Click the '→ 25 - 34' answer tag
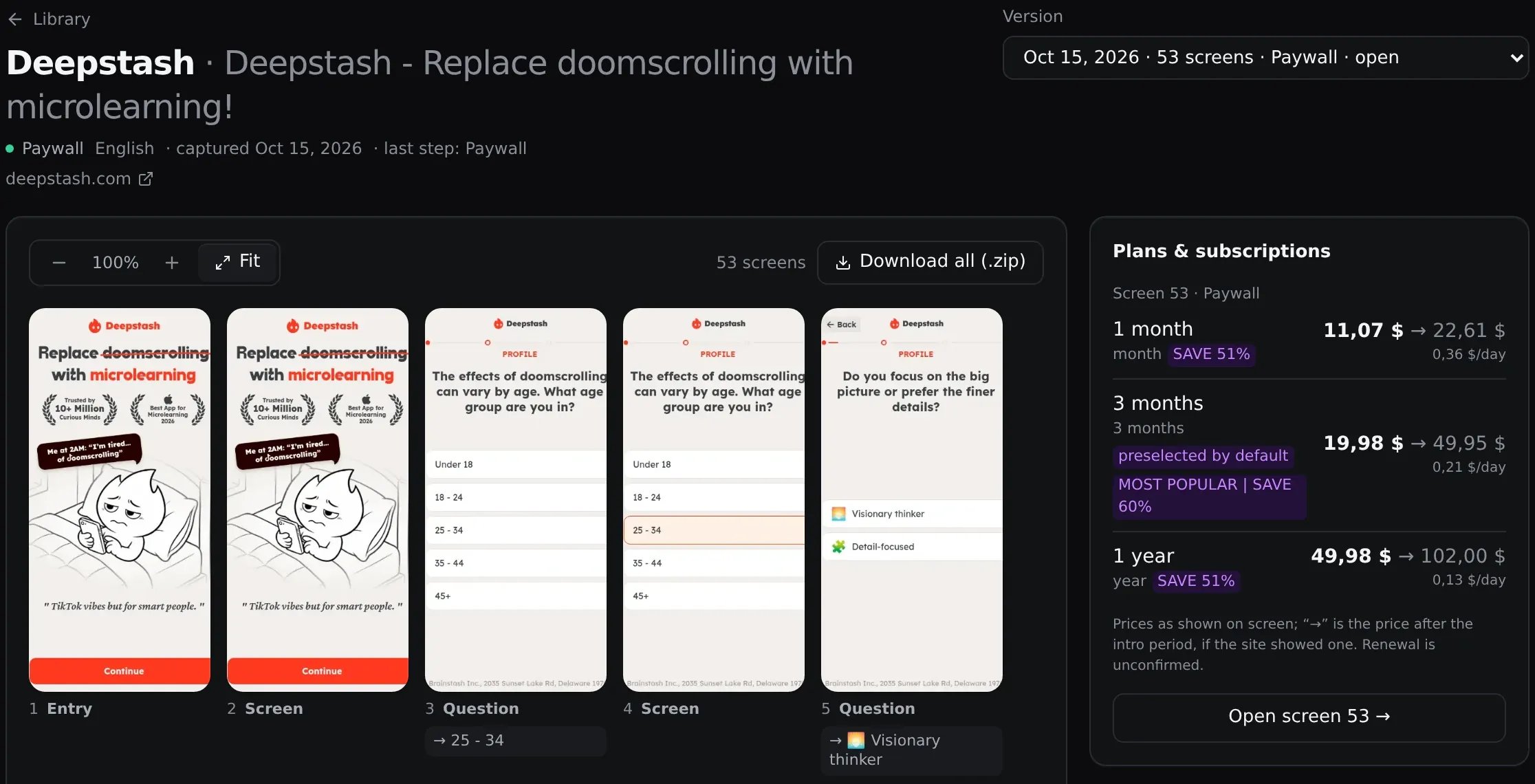This screenshot has width=1535, height=784. coord(516,741)
